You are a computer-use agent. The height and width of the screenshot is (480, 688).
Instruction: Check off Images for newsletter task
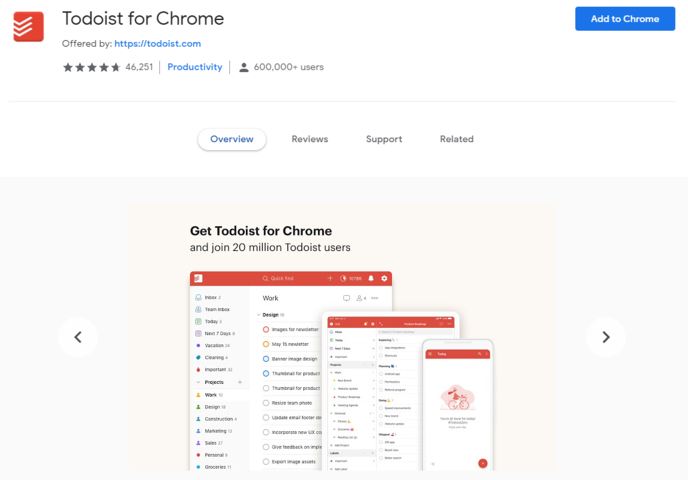click(266, 329)
